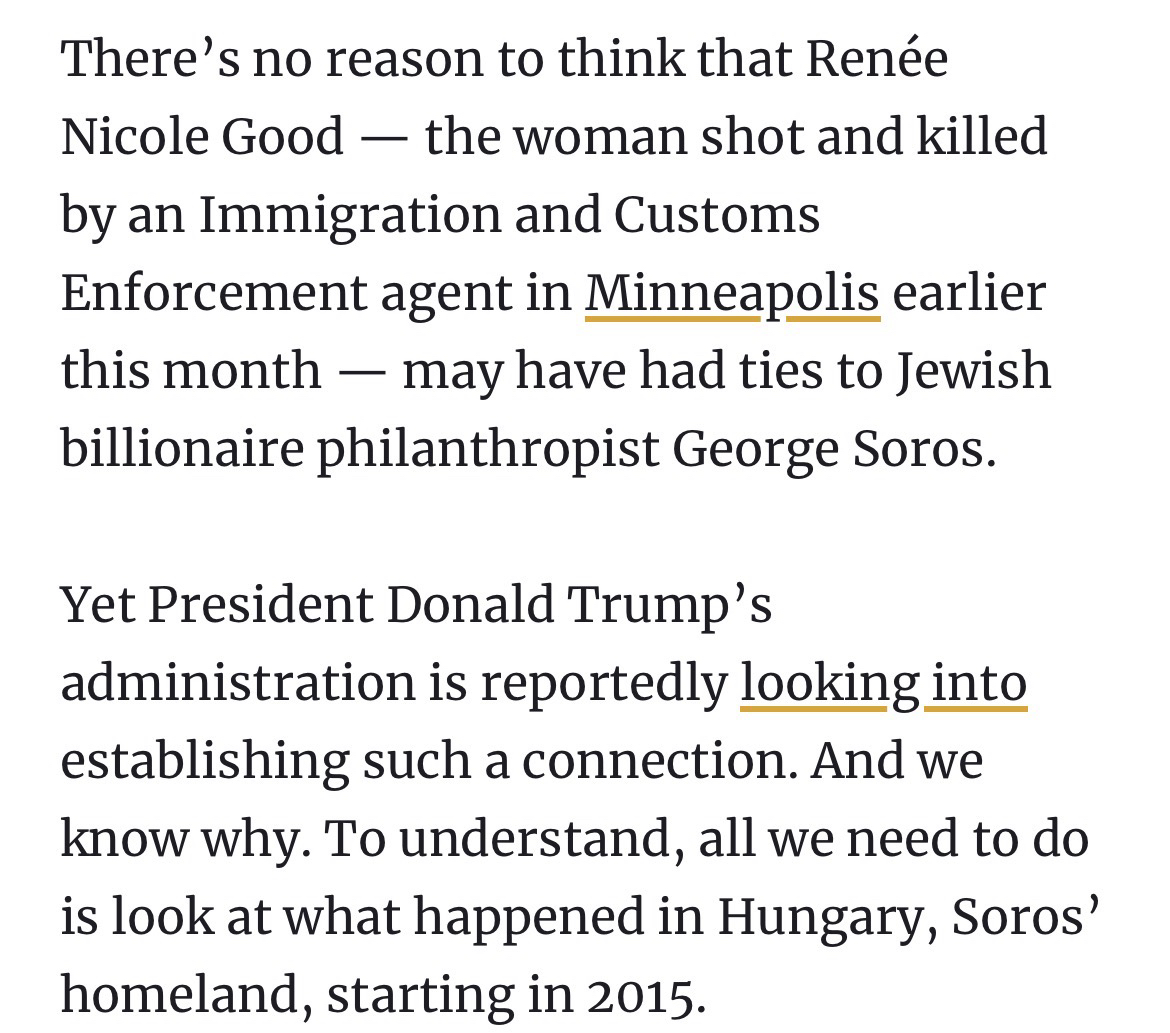The height and width of the screenshot is (1033, 1170).
Task: Follow the 'looking into' link
Action: tap(883, 682)
